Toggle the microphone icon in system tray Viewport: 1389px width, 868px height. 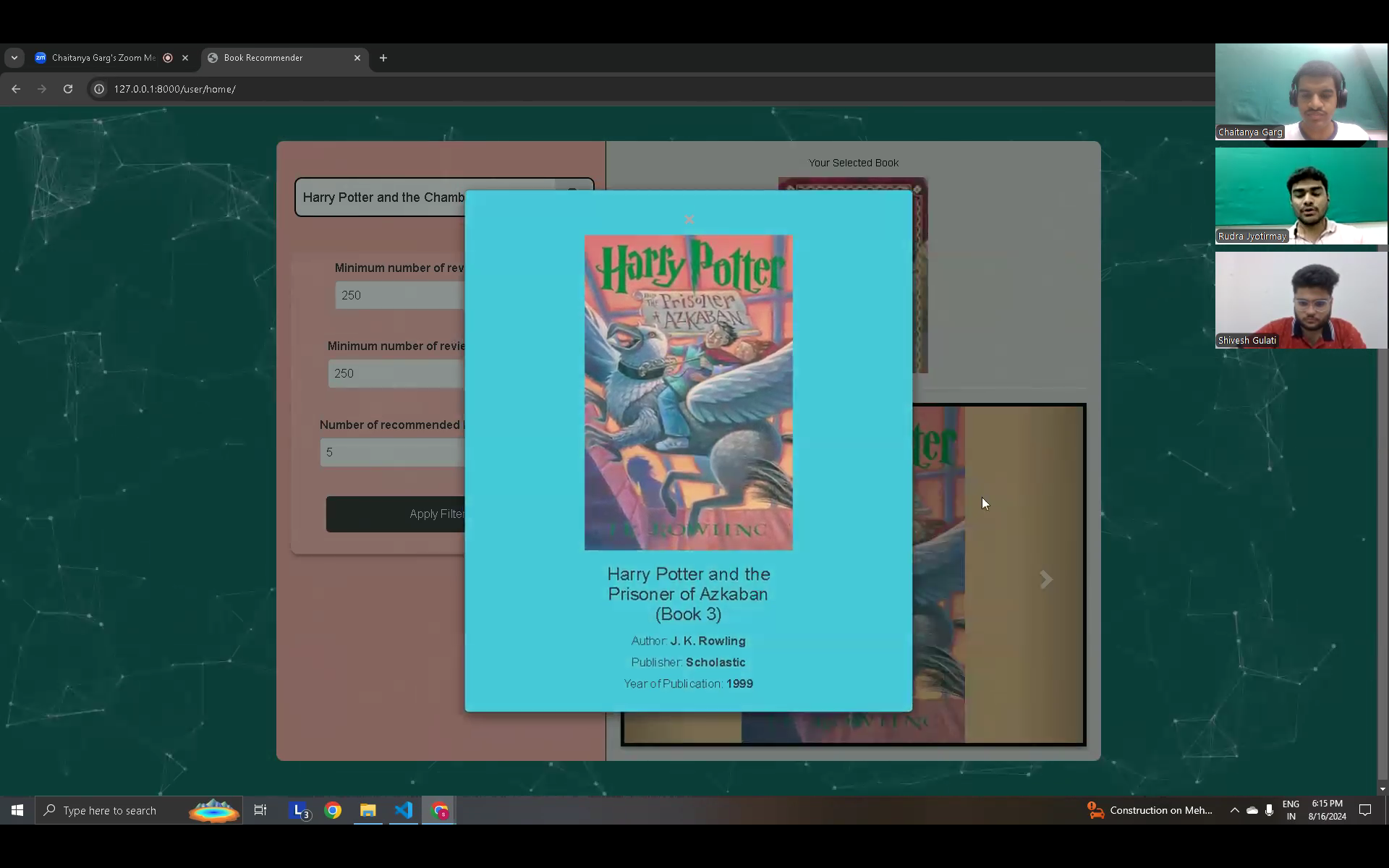click(1269, 810)
